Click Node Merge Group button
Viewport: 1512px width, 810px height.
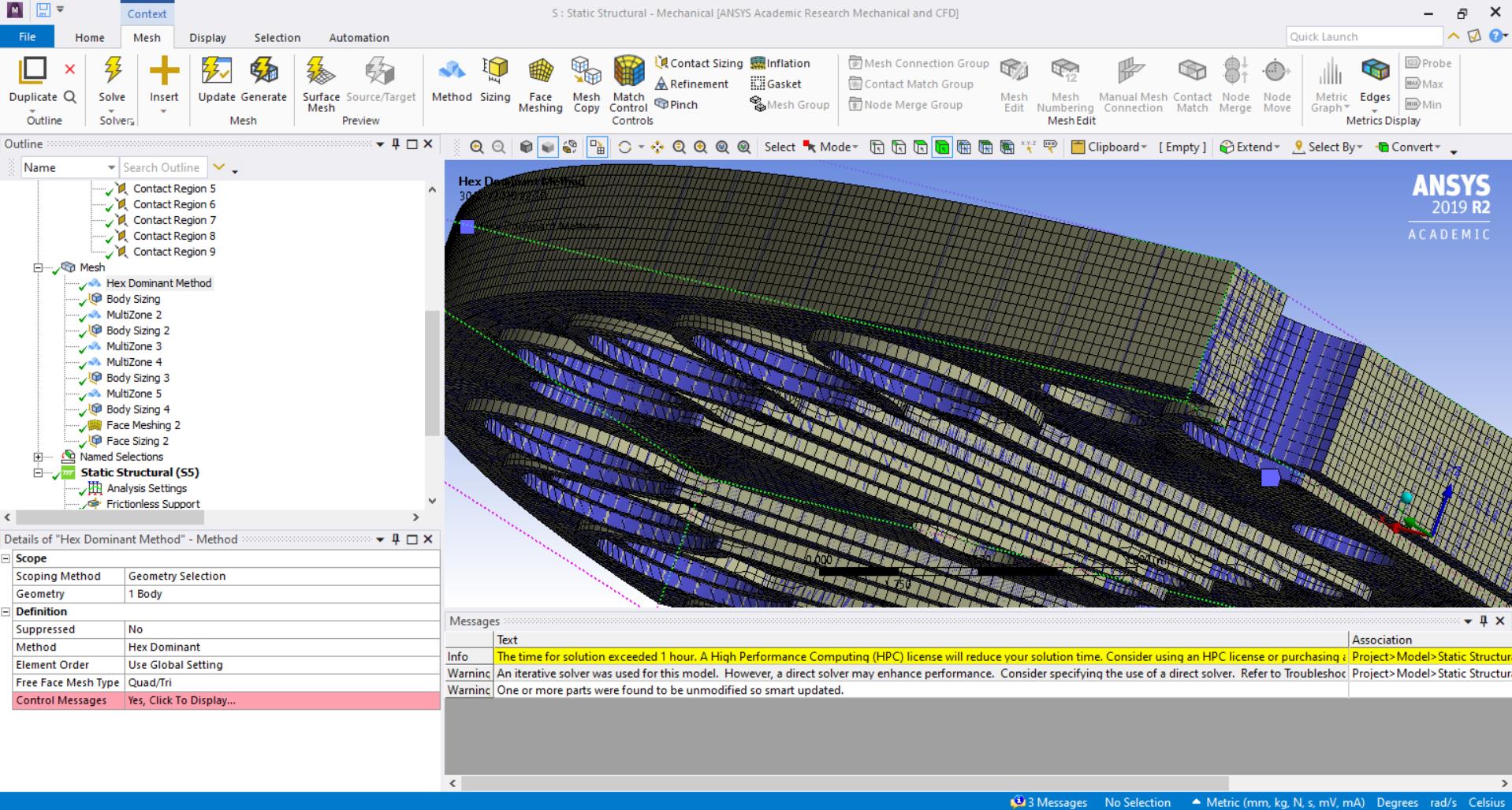[x=905, y=104]
